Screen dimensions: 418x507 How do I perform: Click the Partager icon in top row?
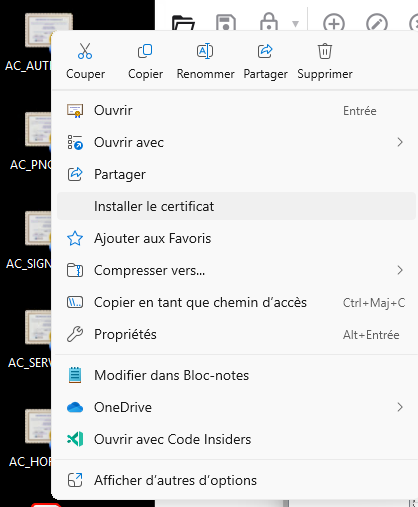(265, 51)
